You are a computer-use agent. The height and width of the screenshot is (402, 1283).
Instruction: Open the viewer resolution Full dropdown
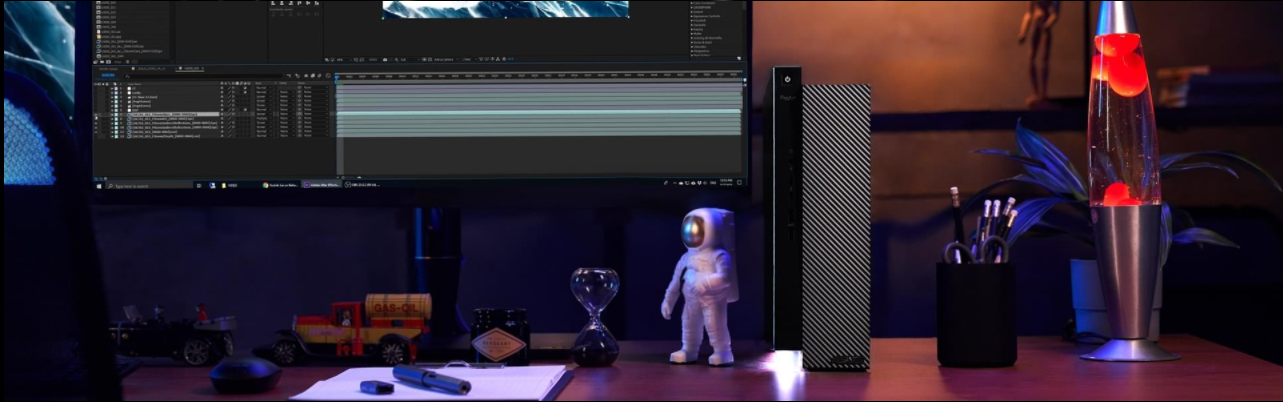pyautogui.click(x=409, y=59)
